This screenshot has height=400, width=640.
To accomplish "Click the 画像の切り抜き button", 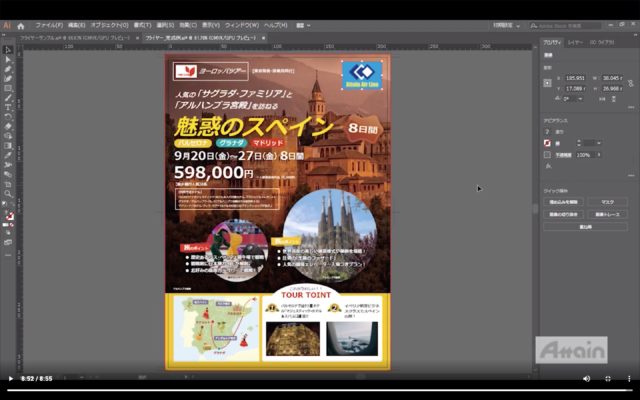I will pyautogui.click(x=563, y=214).
